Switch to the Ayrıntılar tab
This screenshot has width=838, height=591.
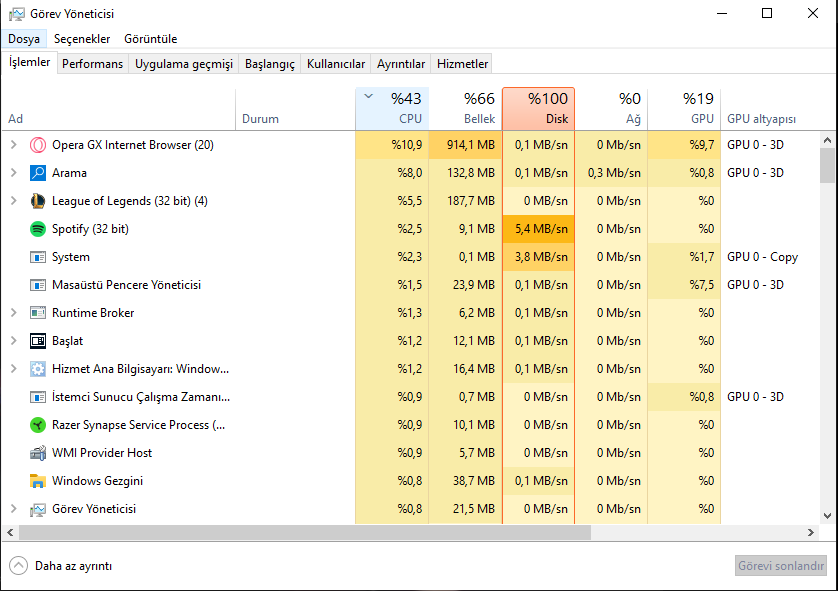click(401, 64)
